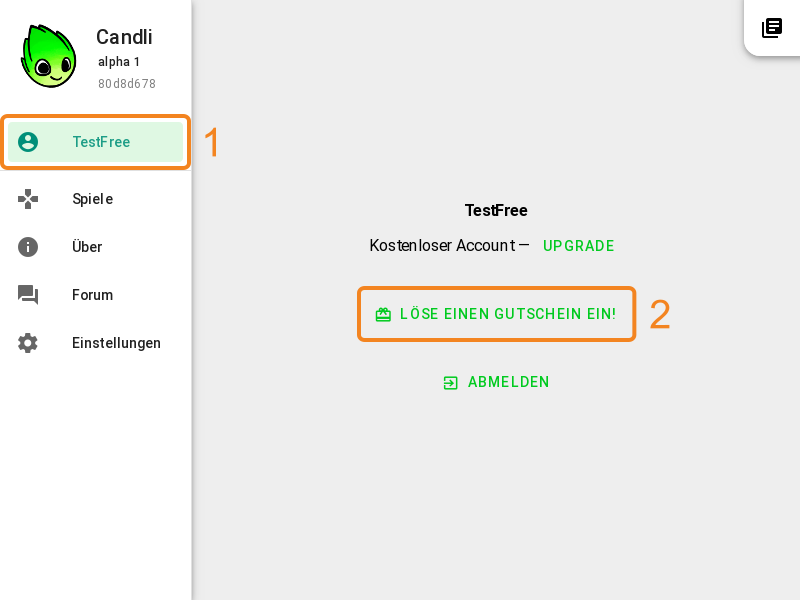Click the info icon next to Über

(28, 247)
